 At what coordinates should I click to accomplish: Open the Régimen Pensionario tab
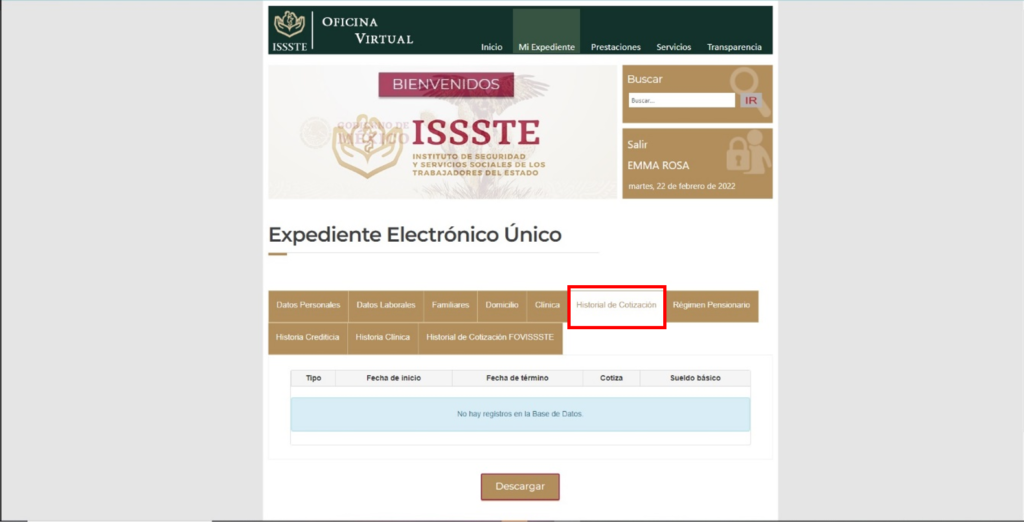[711, 305]
